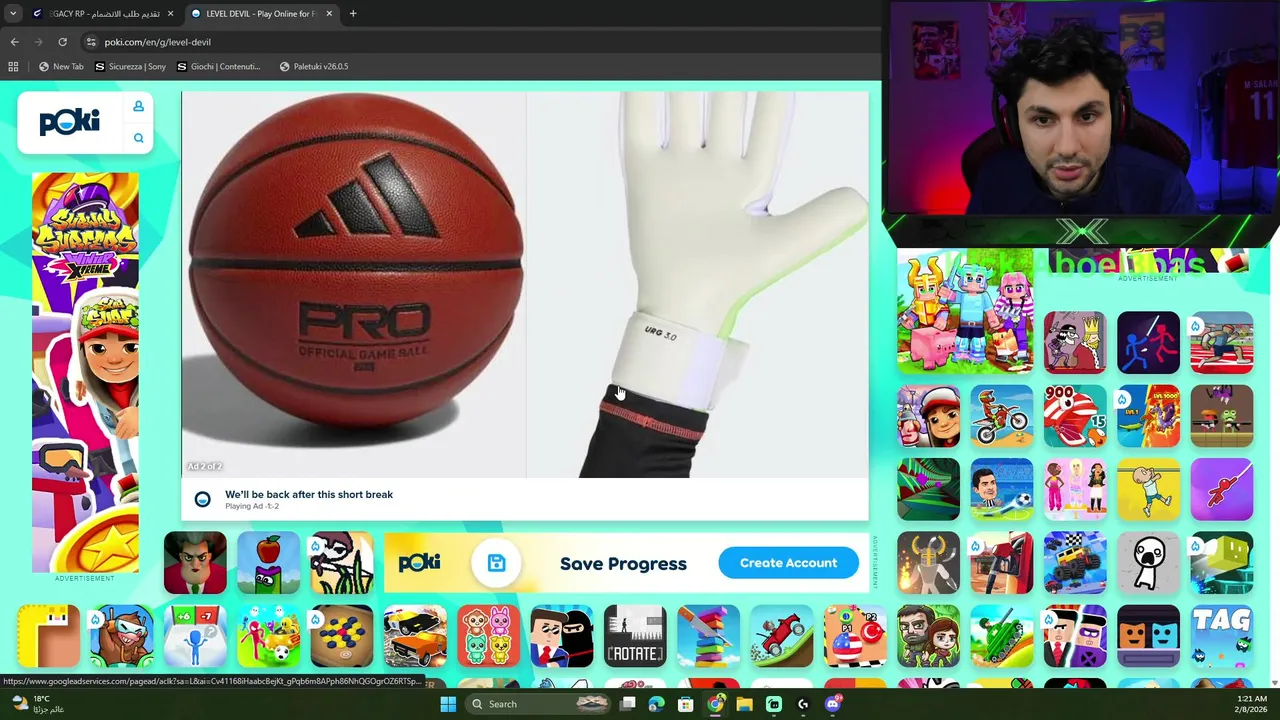
Task: Close the LEVEL DEVIL tab
Action: pyautogui.click(x=329, y=14)
